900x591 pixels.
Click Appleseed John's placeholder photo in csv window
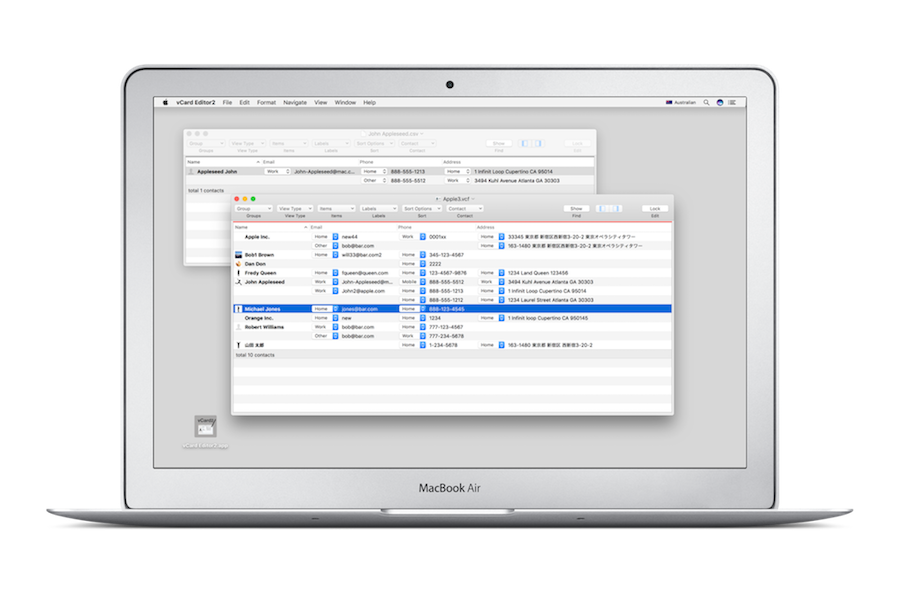click(191, 172)
